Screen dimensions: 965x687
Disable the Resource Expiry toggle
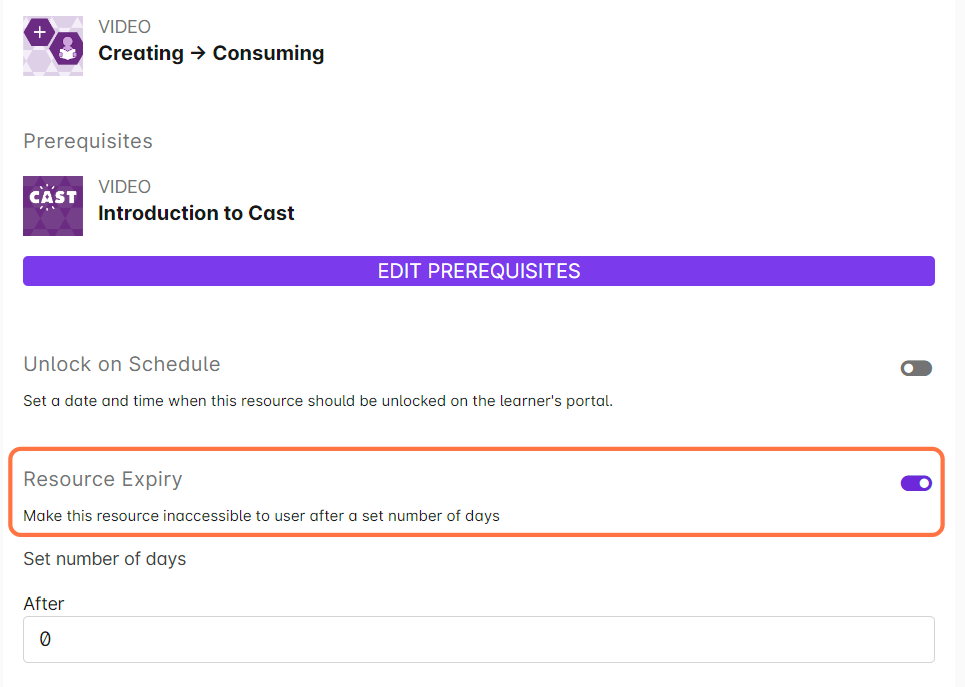pyautogui.click(x=915, y=483)
